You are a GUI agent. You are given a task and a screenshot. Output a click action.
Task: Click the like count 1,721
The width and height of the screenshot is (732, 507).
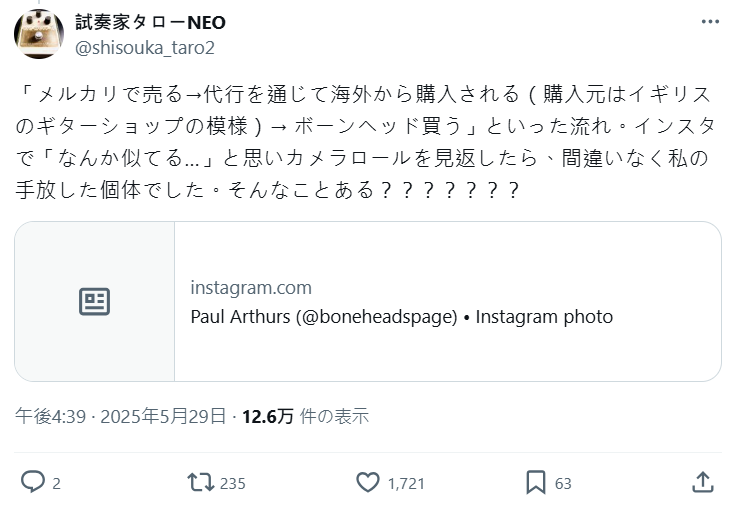tap(406, 483)
